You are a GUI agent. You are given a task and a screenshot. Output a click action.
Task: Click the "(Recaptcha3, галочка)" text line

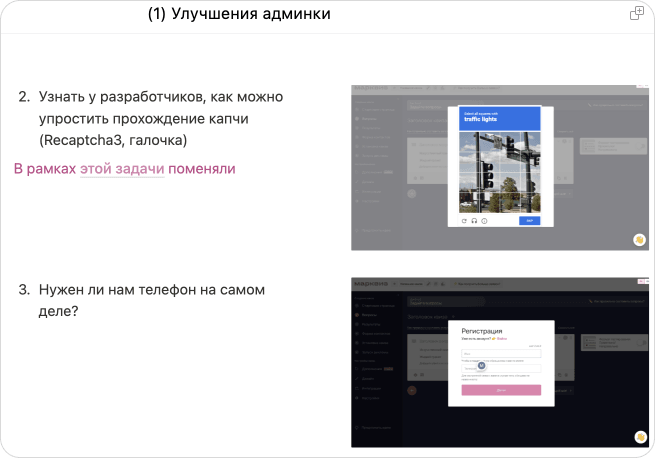click(x=113, y=140)
